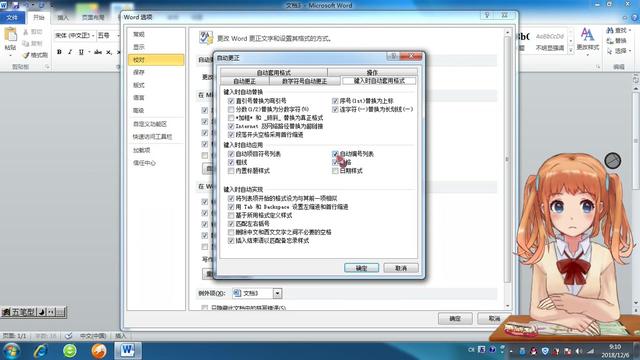
Task: Open the Paste options dropdown arrow
Action: (10, 55)
